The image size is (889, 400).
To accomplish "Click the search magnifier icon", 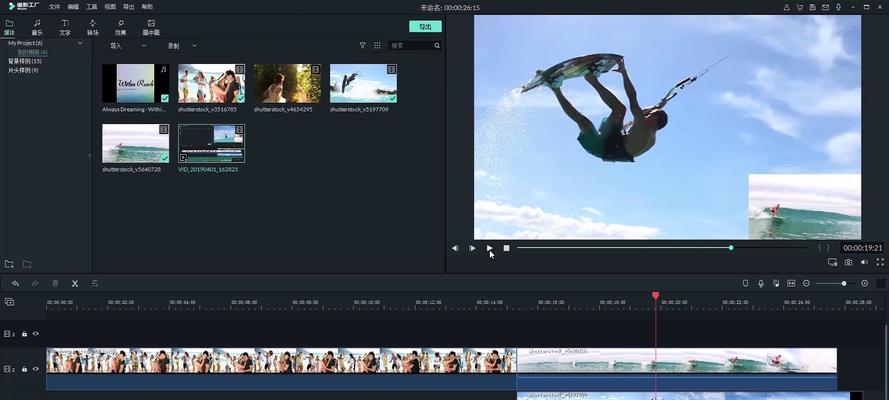I will [x=437, y=45].
